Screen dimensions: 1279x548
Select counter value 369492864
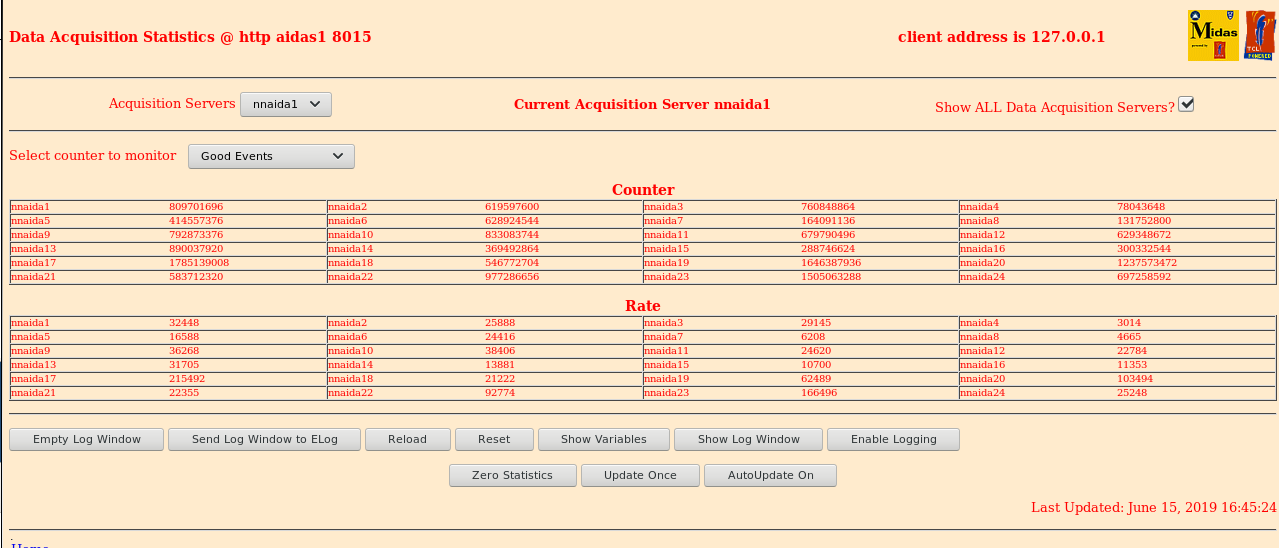(512, 249)
